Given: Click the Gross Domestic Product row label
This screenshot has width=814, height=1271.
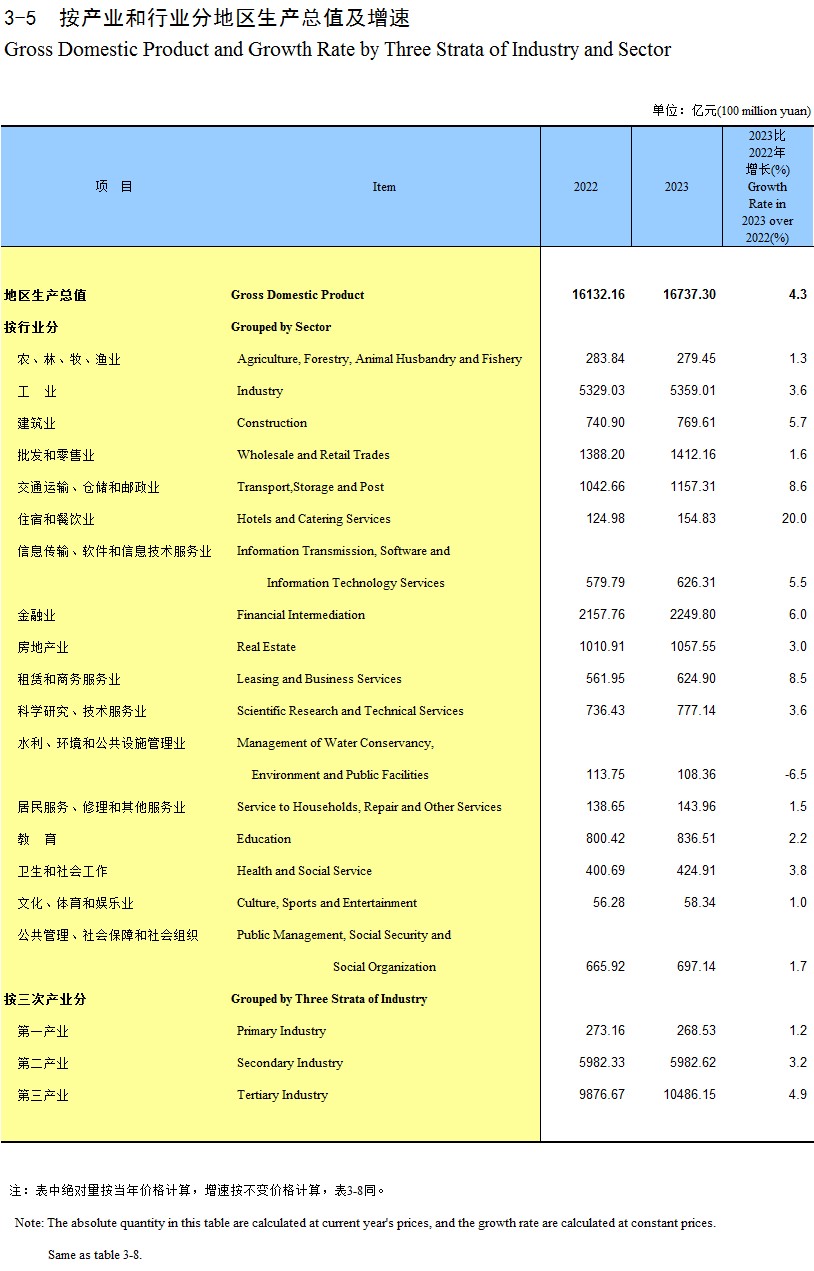Looking at the screenshot, I should (297, 295).
